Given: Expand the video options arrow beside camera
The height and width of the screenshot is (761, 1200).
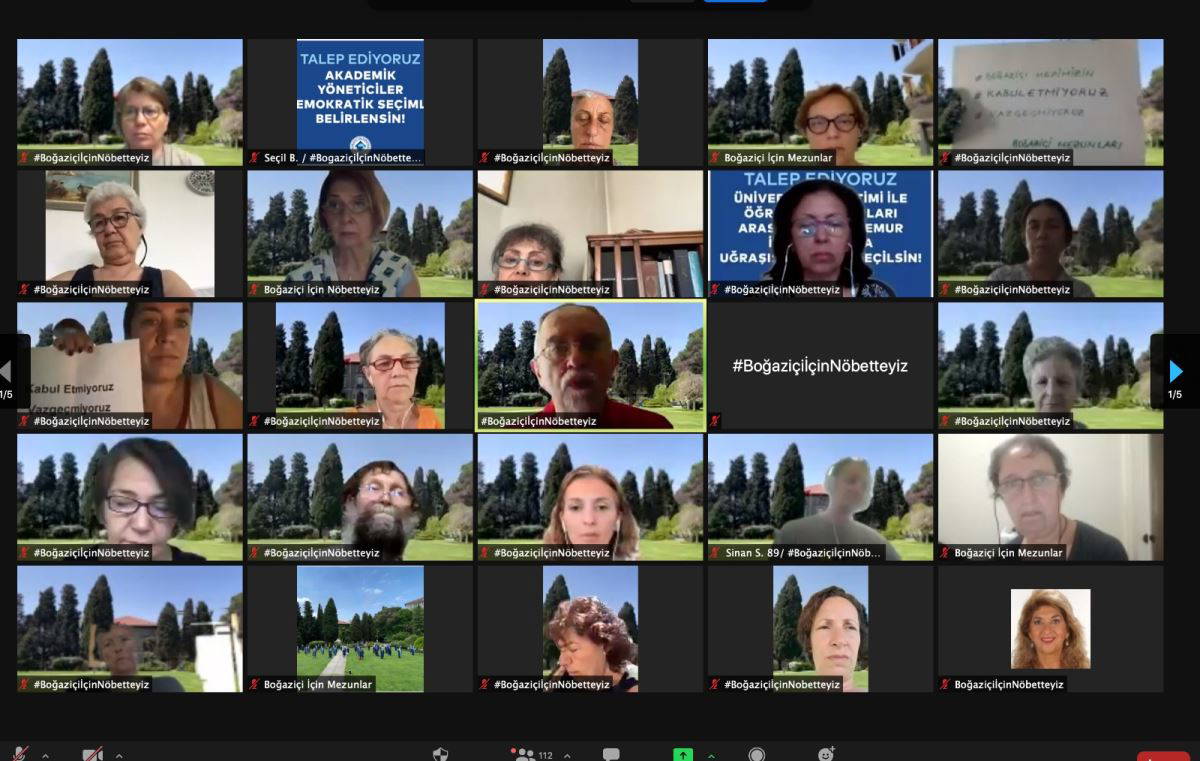Looking at the screenshot, I should click(119, 755).
